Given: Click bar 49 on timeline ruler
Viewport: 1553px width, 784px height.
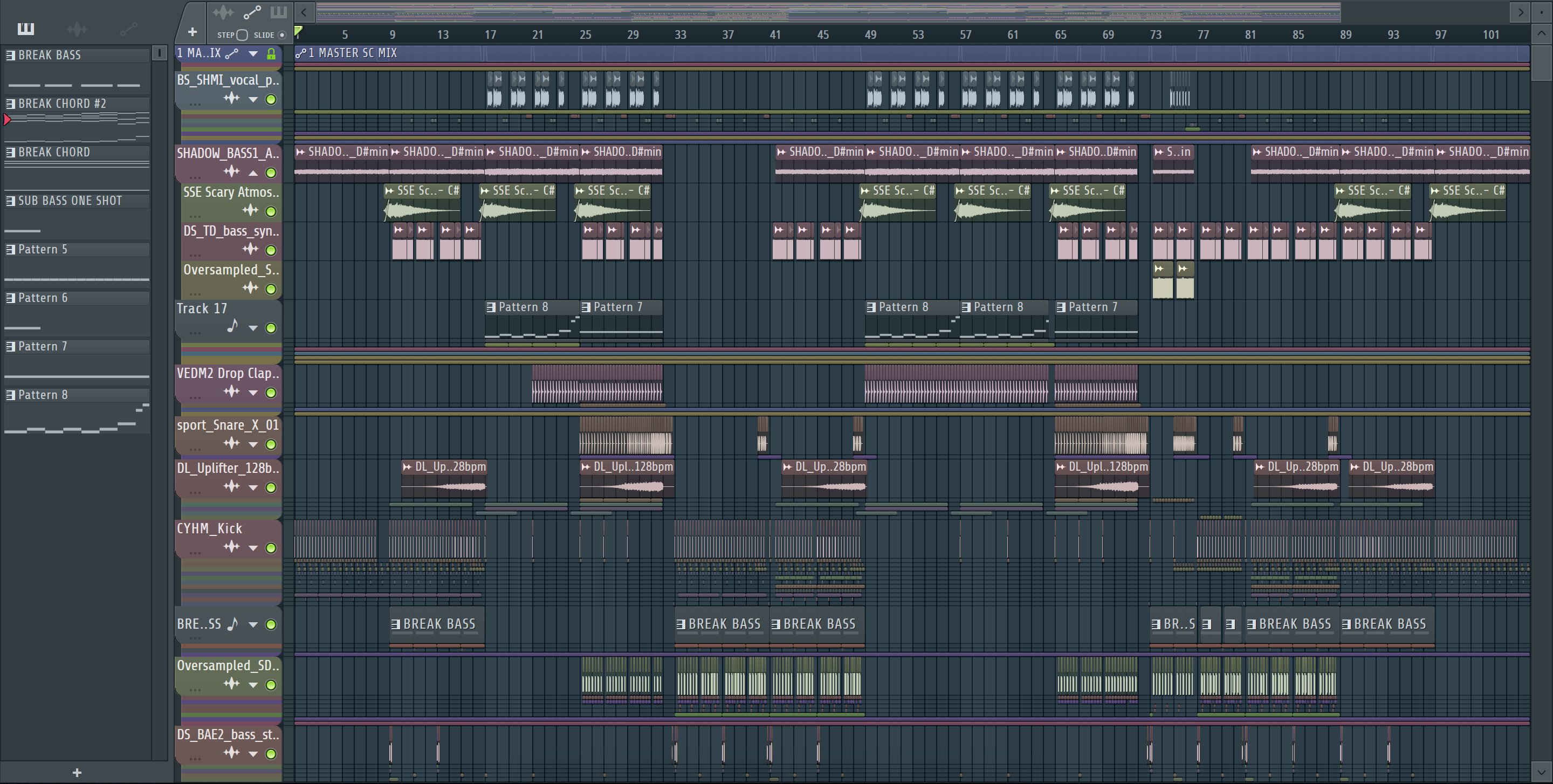Looking at the screenshot, I should point(870,35).
